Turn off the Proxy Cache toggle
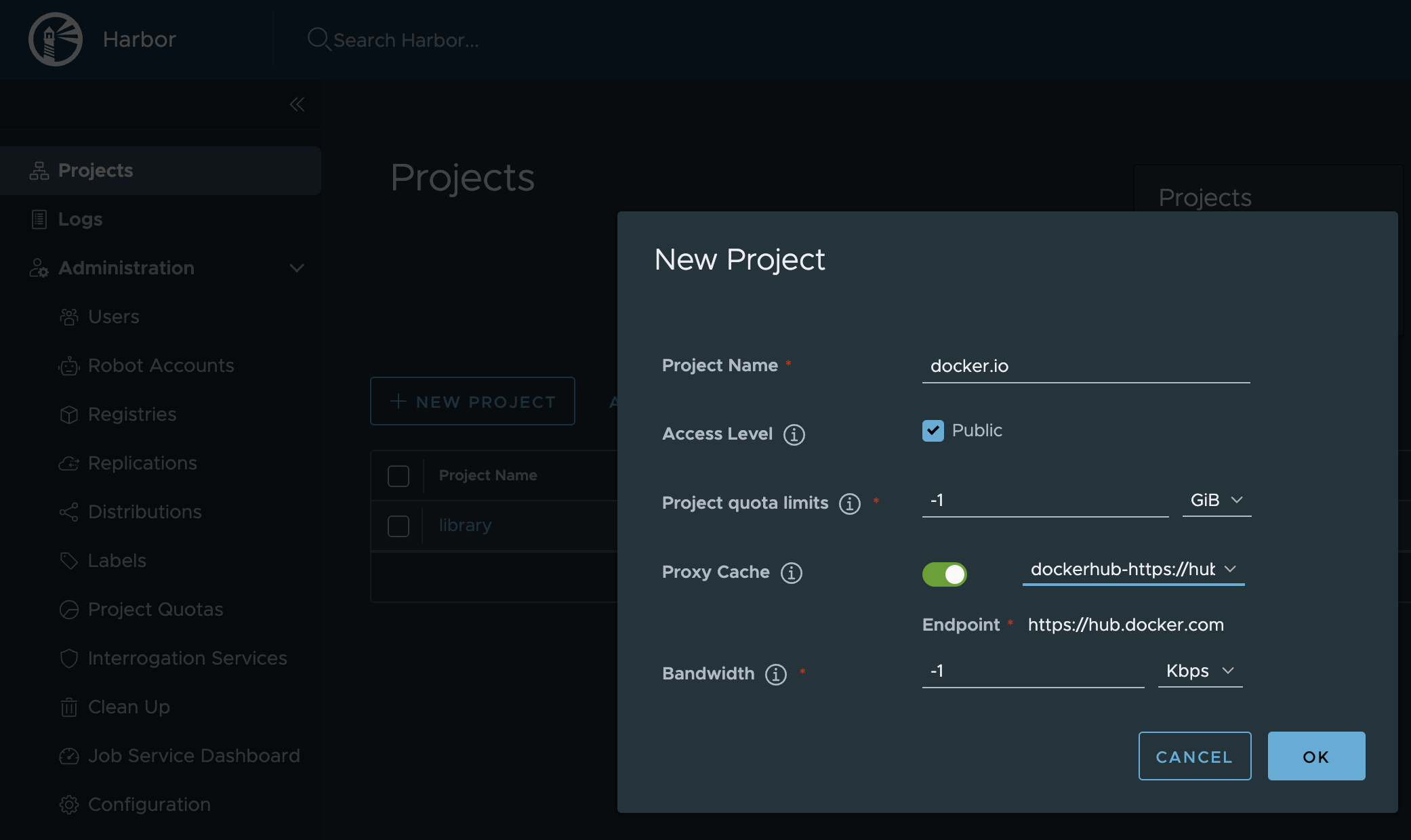This screenshot has width=1411, height=840. [x=944, y=574]
